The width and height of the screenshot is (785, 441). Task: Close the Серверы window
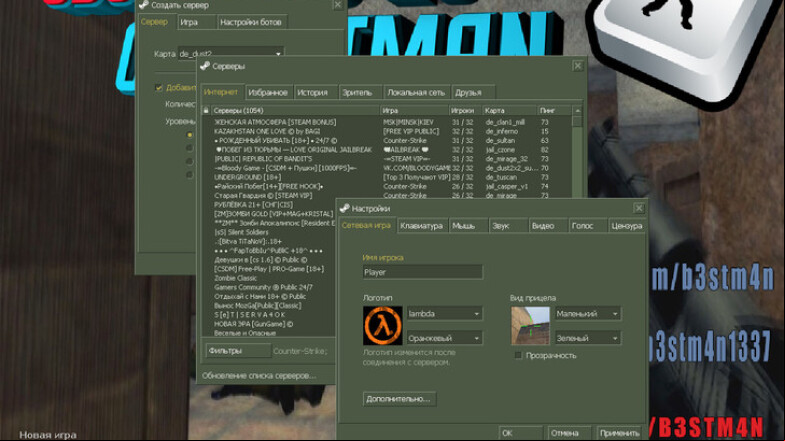point(578,66)
